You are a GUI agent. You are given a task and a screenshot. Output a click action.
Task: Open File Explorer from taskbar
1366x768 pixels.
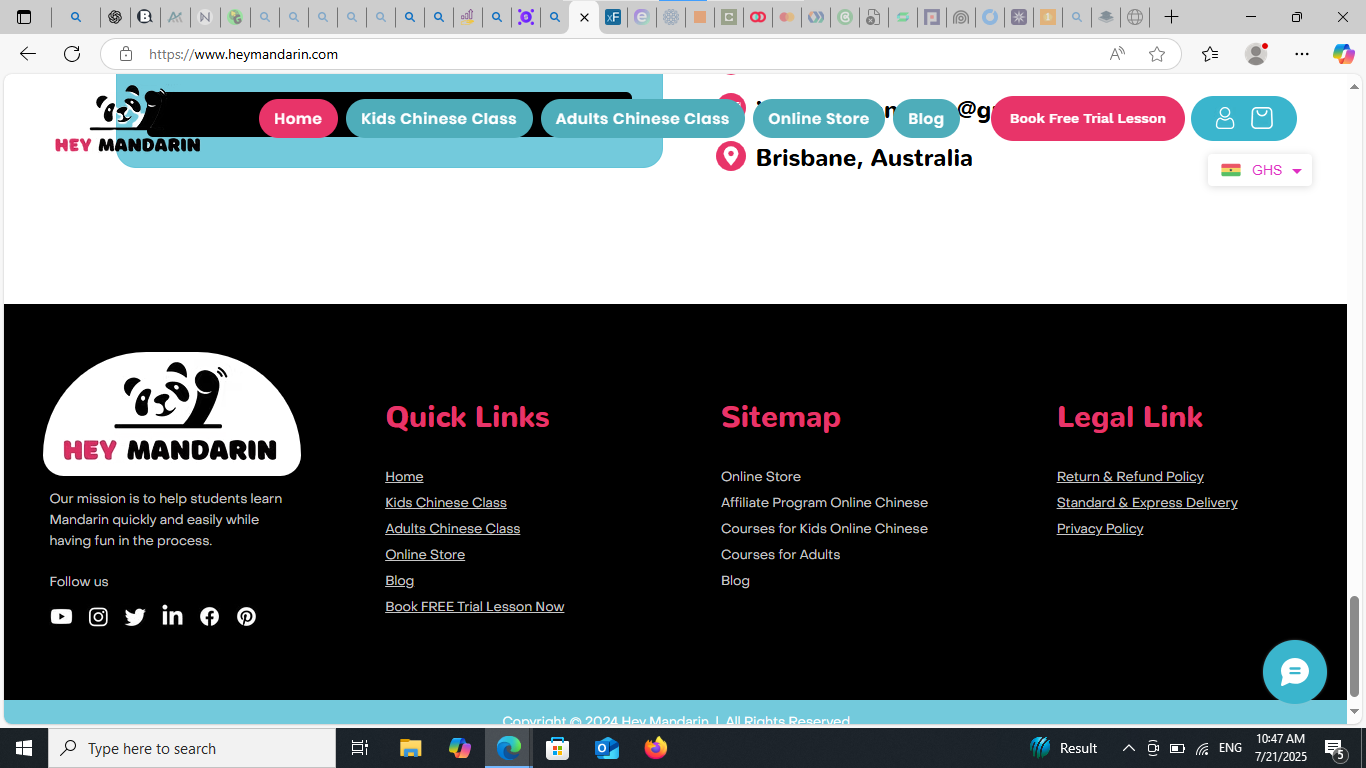pyautogui.click(x=411, y=748)
